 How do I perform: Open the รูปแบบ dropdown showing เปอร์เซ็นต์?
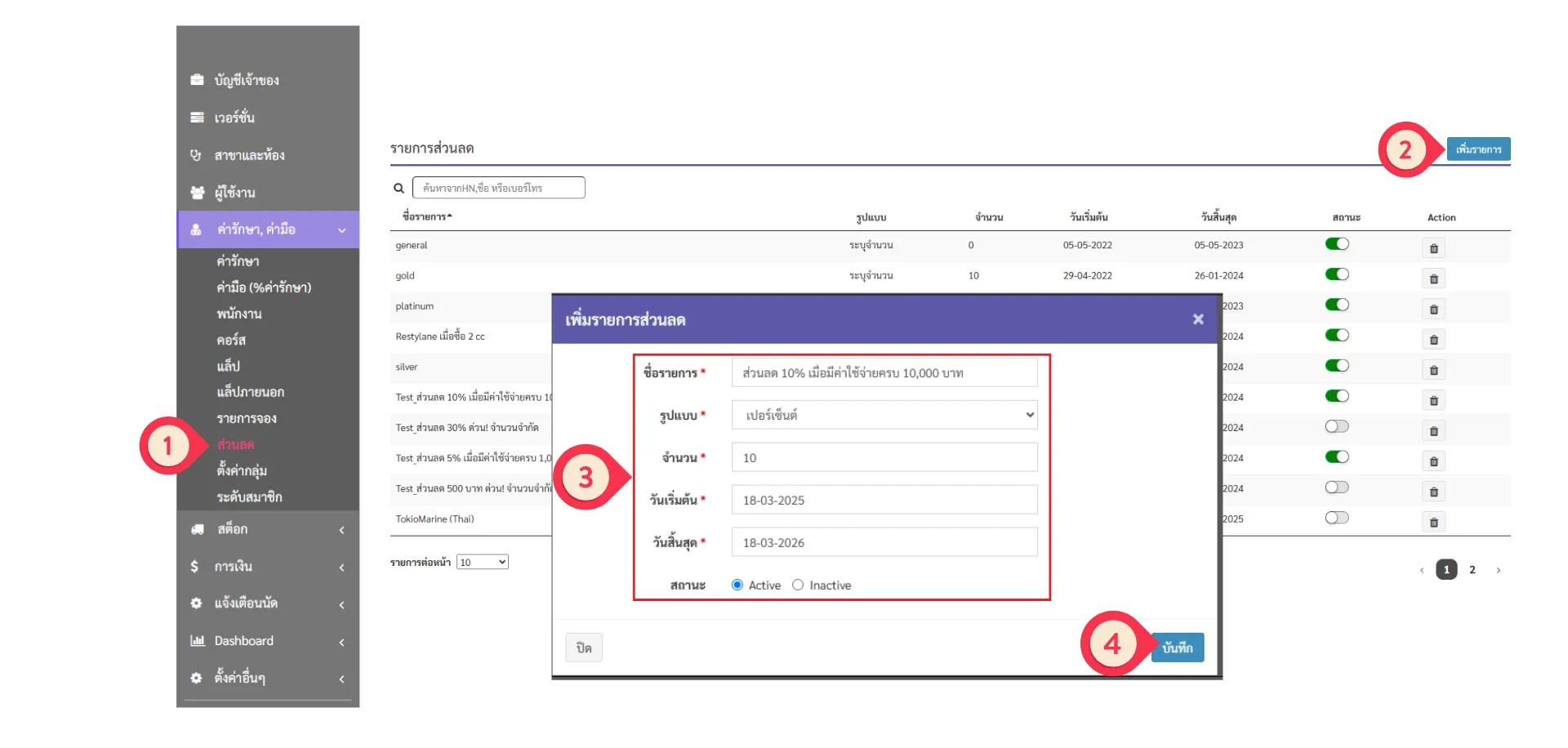884,415
